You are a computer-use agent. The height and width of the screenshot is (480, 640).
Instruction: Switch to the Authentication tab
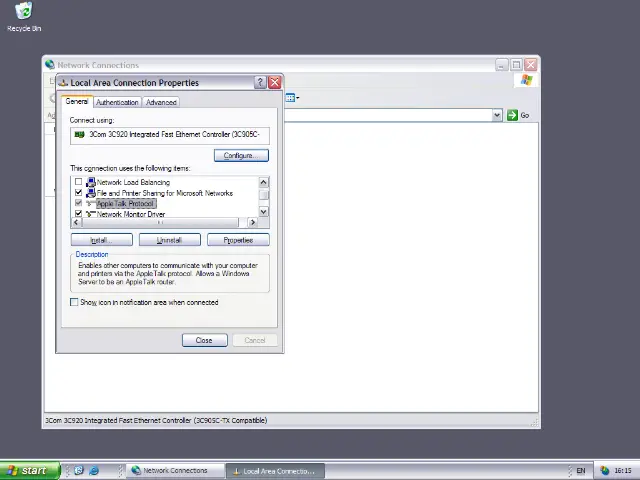(x=117, y=102)
